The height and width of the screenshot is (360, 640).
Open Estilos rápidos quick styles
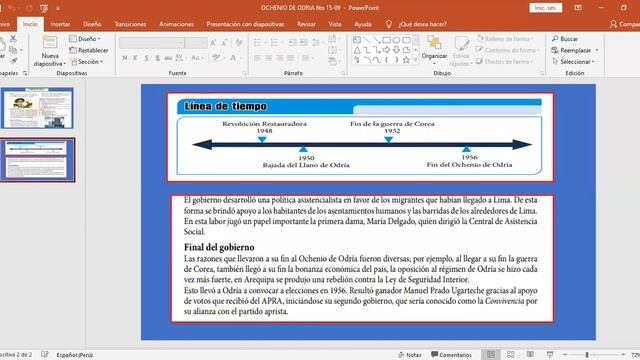(461, 51)
